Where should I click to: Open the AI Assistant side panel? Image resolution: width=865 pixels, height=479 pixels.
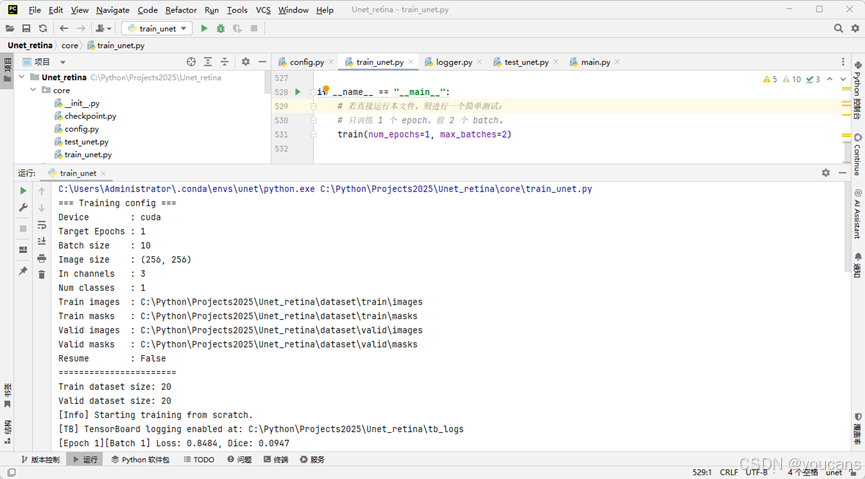click(857, 214)
